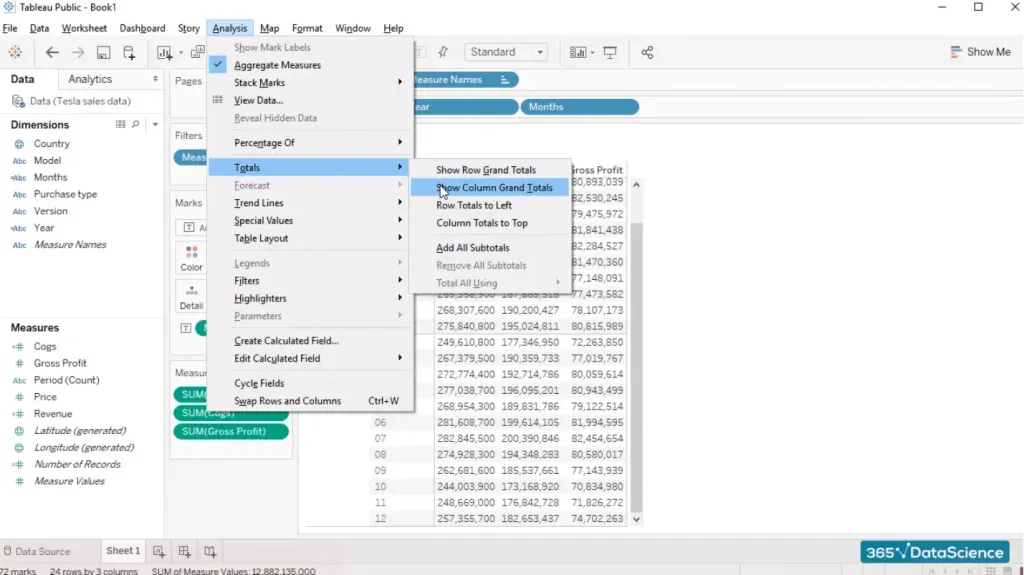Click the New Story tab icon
This screenshot has height=575, width=1024.
click(x=210, y=551)
